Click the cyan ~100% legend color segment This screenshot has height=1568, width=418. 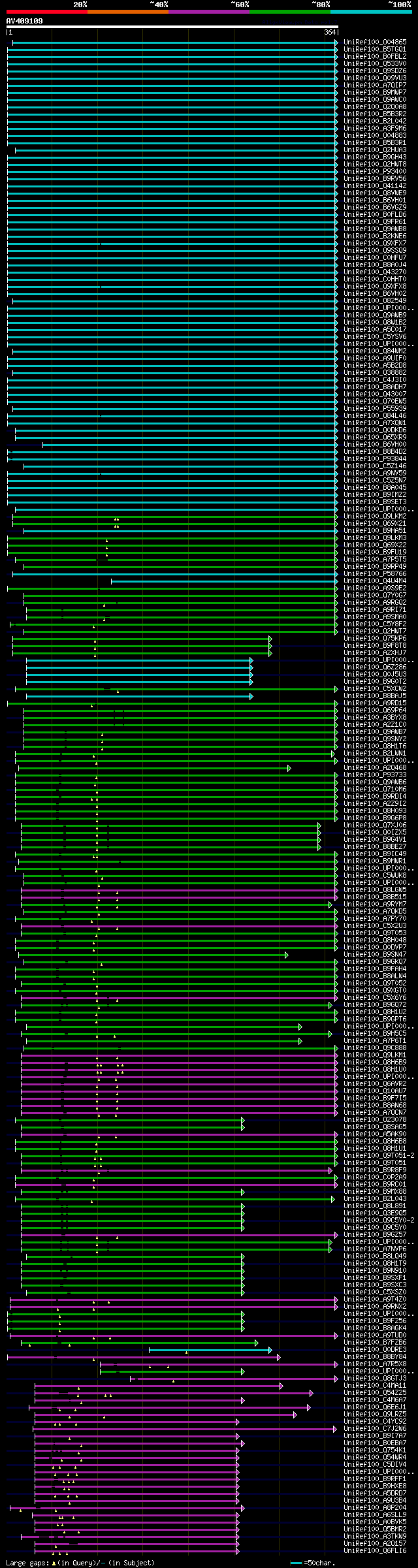tap(370, 12)
